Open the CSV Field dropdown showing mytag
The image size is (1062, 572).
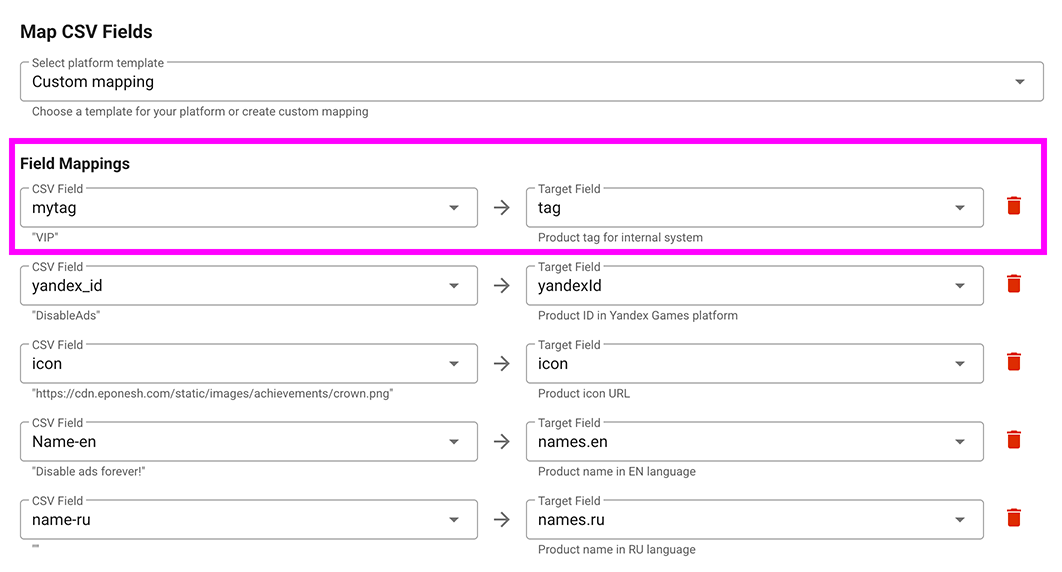click(x=248, y=208)
